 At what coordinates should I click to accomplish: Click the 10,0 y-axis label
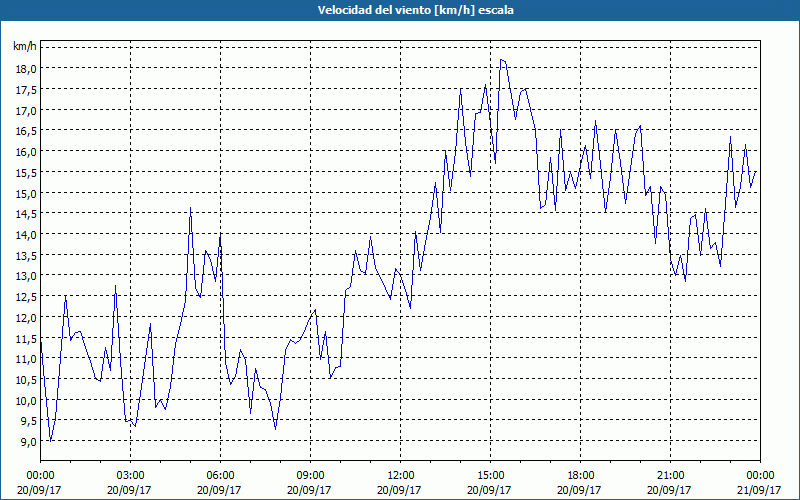(25, 401)
